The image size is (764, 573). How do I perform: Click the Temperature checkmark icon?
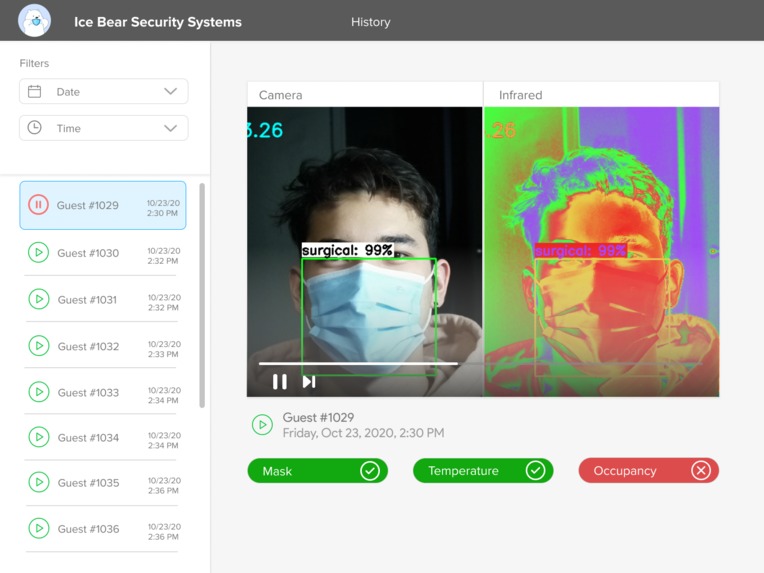click(535, 471)
